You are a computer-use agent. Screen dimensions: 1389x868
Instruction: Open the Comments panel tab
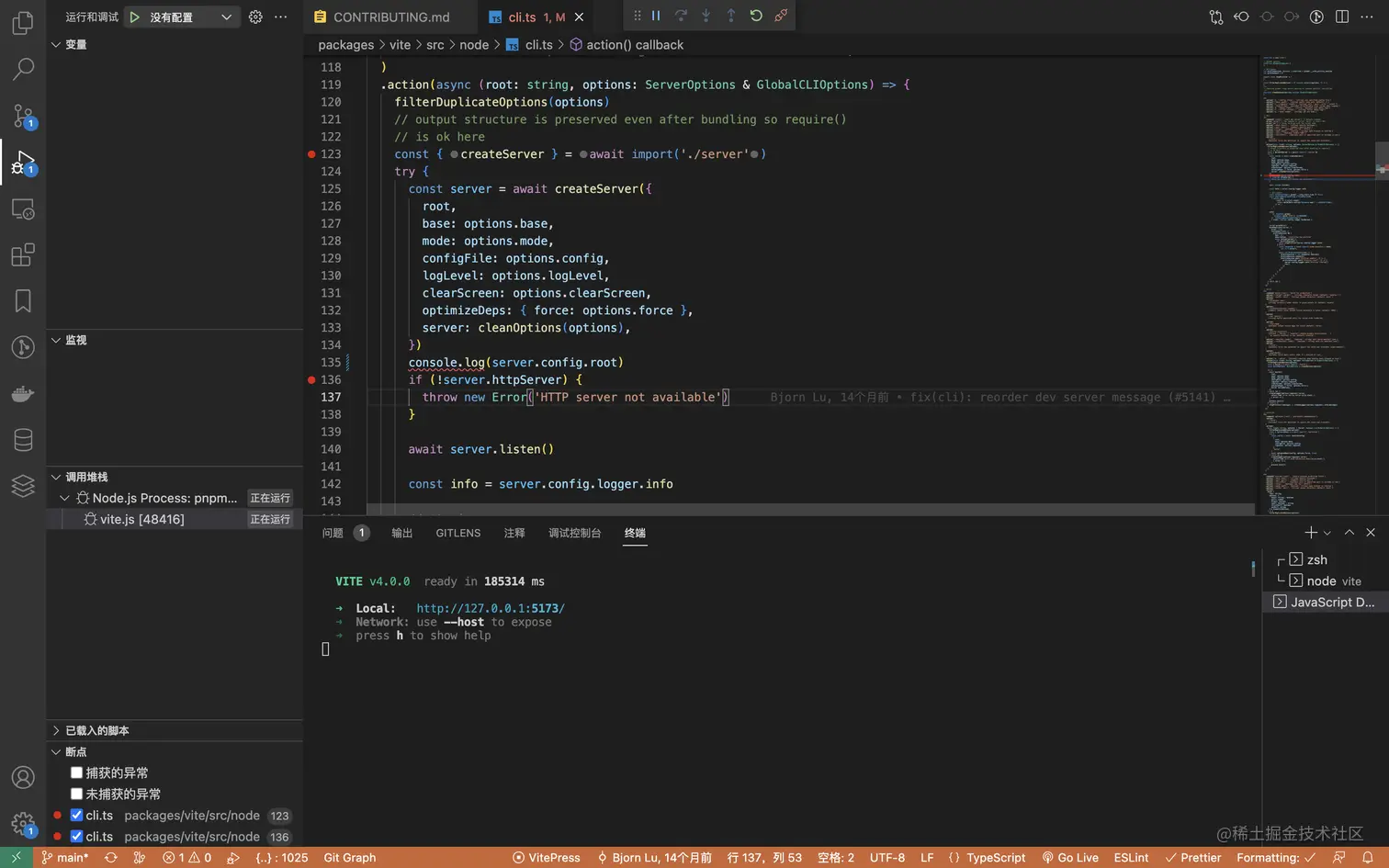514,533
